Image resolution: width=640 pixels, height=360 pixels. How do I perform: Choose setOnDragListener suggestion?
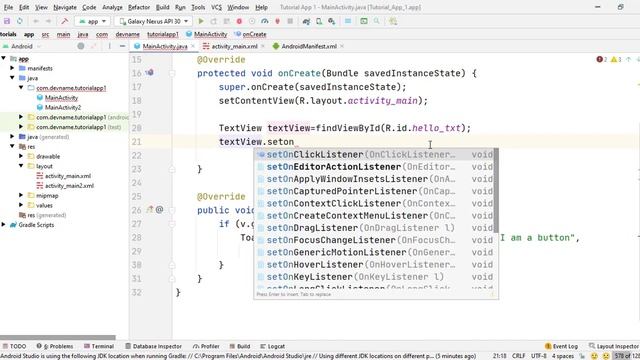[373, 228]
